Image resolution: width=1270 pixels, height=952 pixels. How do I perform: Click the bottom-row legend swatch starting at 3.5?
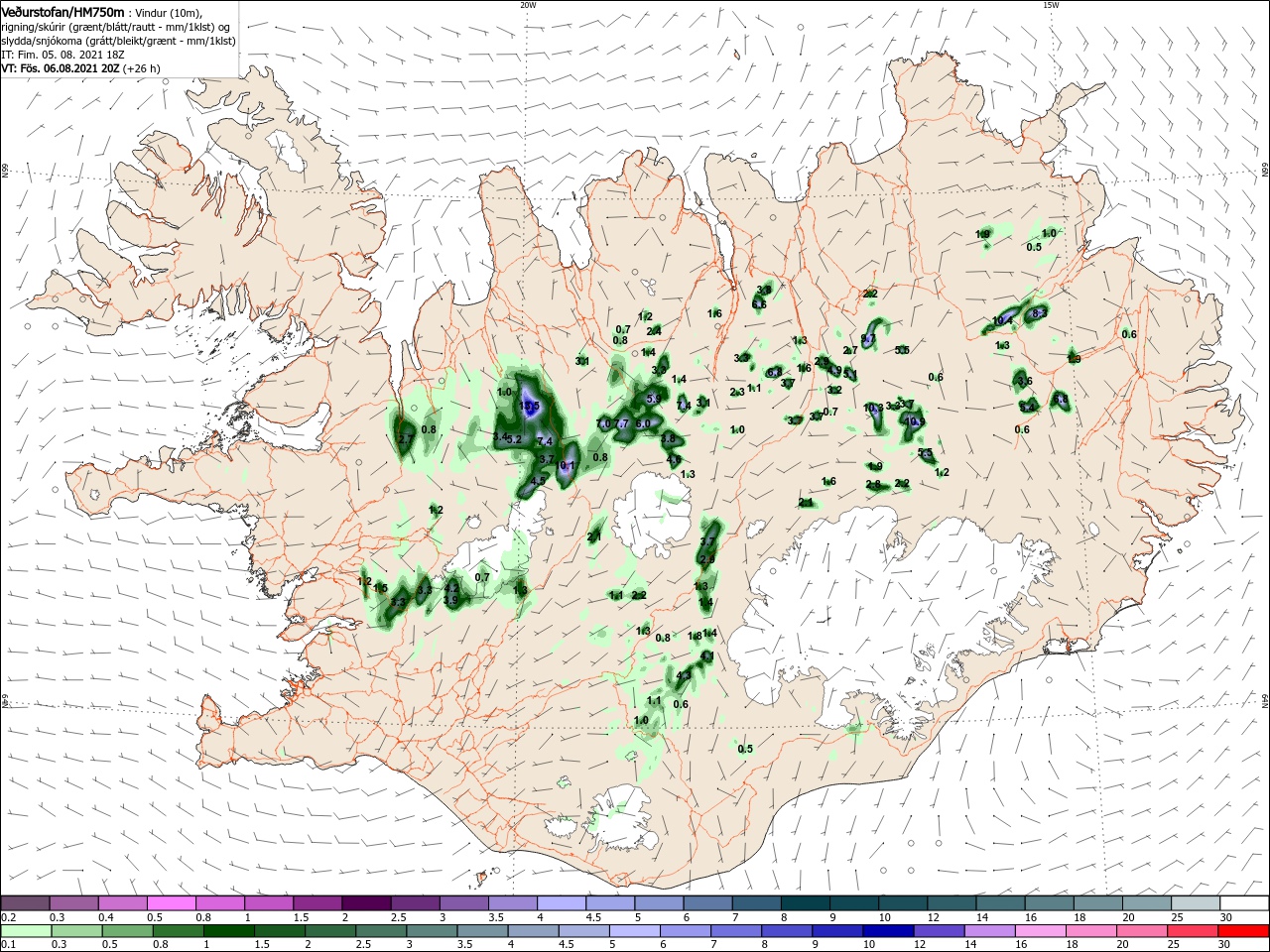pyautogui.click(x=484, y=932)
